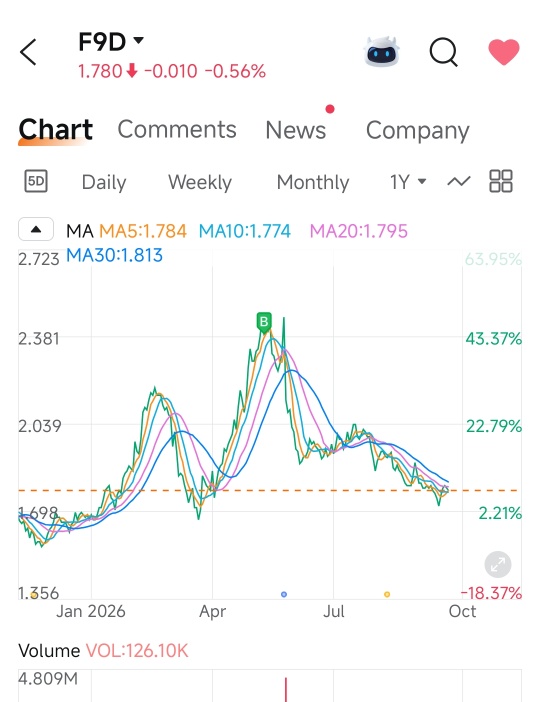The width and height of the screenshot is (540, 702).
Task: Open the Company tab
Action: (x=417, y=130)
